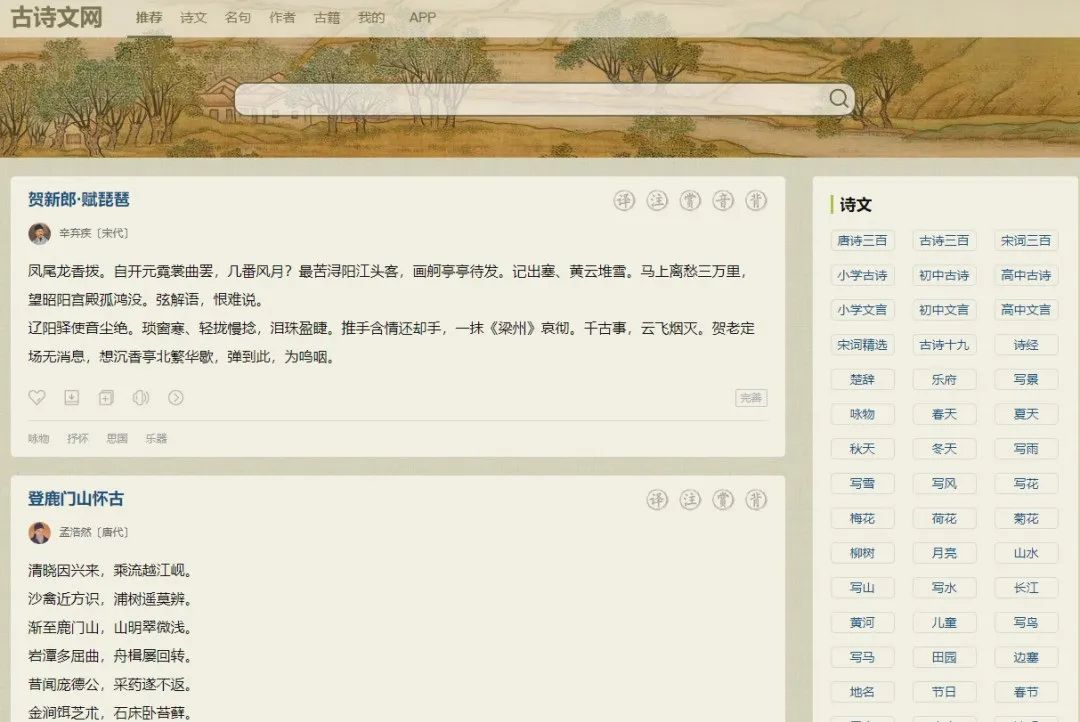Open poem title 贺新郎·赋琵琶
Image resolution: width=1080 pixels, height=722 pixels.
(79, 200)
